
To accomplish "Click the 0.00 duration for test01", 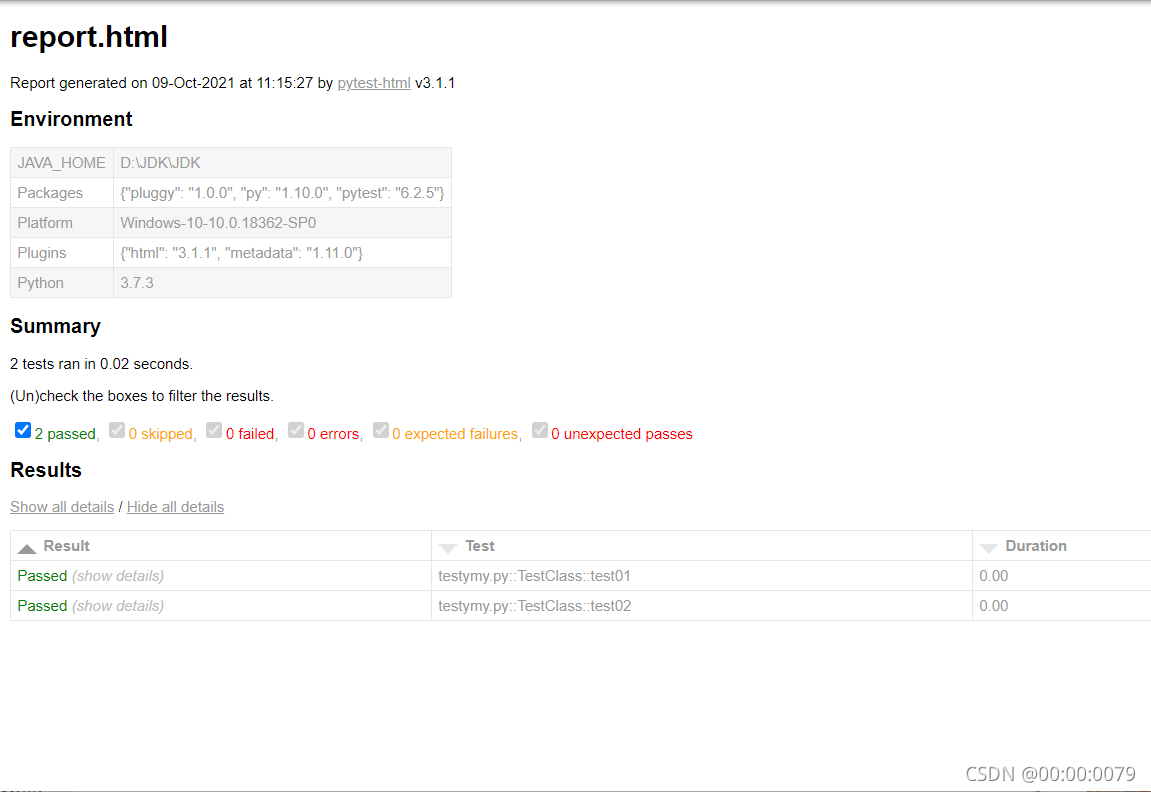I will [994, 576].
